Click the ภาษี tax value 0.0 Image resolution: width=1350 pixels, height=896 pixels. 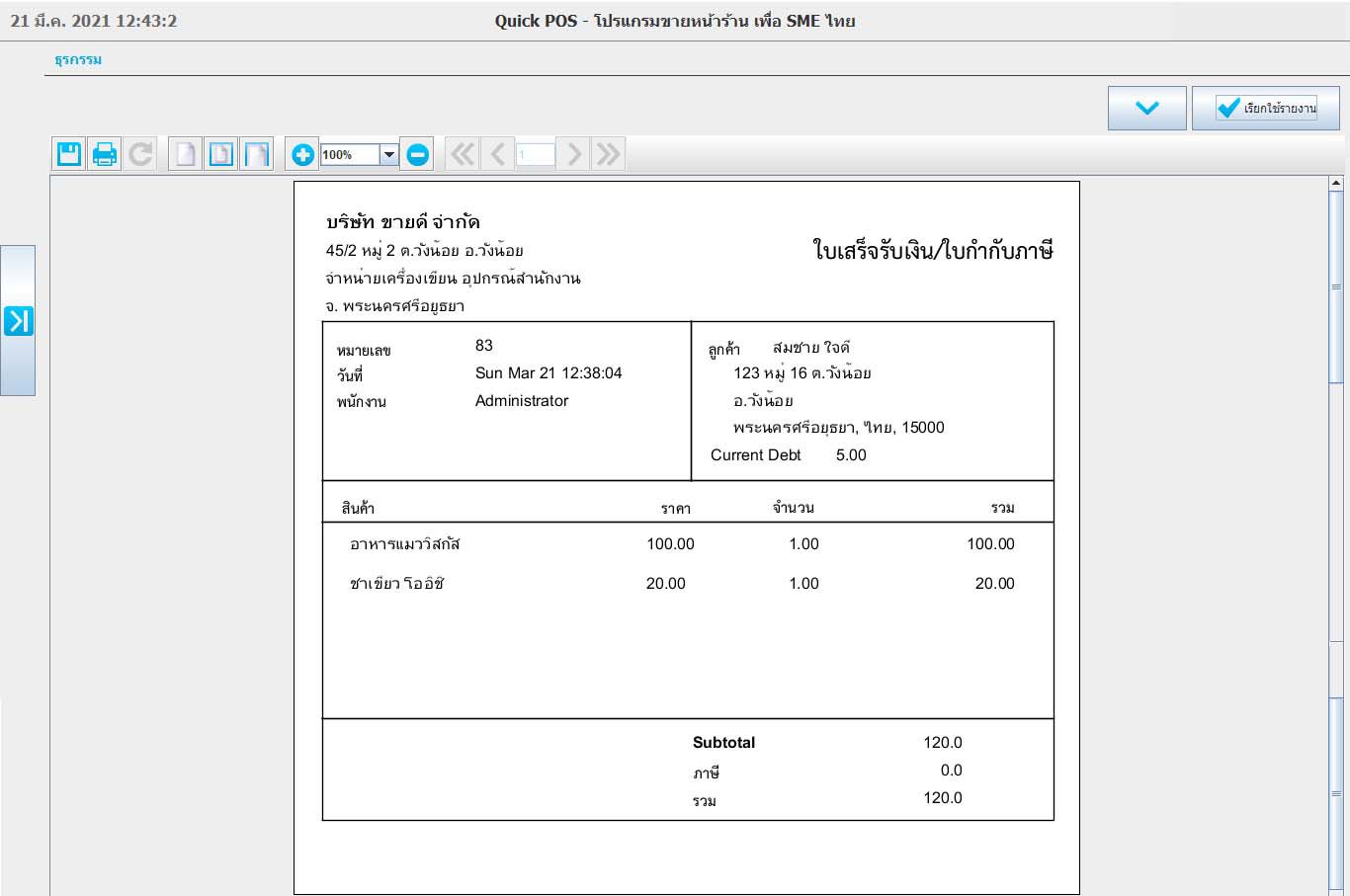pos(951,771)
